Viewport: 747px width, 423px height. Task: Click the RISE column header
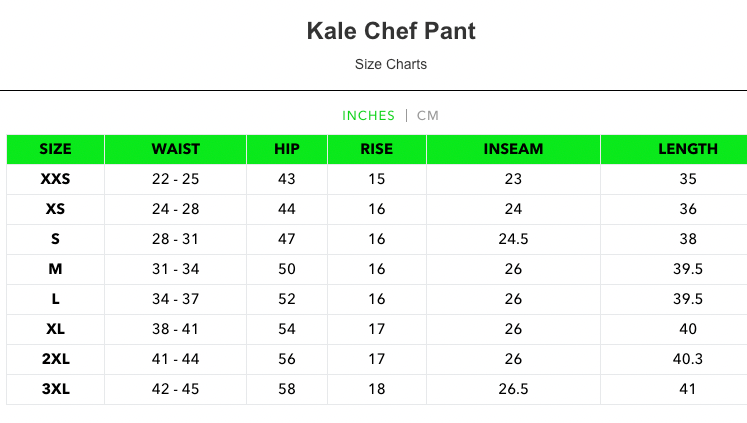coord(376,149)
